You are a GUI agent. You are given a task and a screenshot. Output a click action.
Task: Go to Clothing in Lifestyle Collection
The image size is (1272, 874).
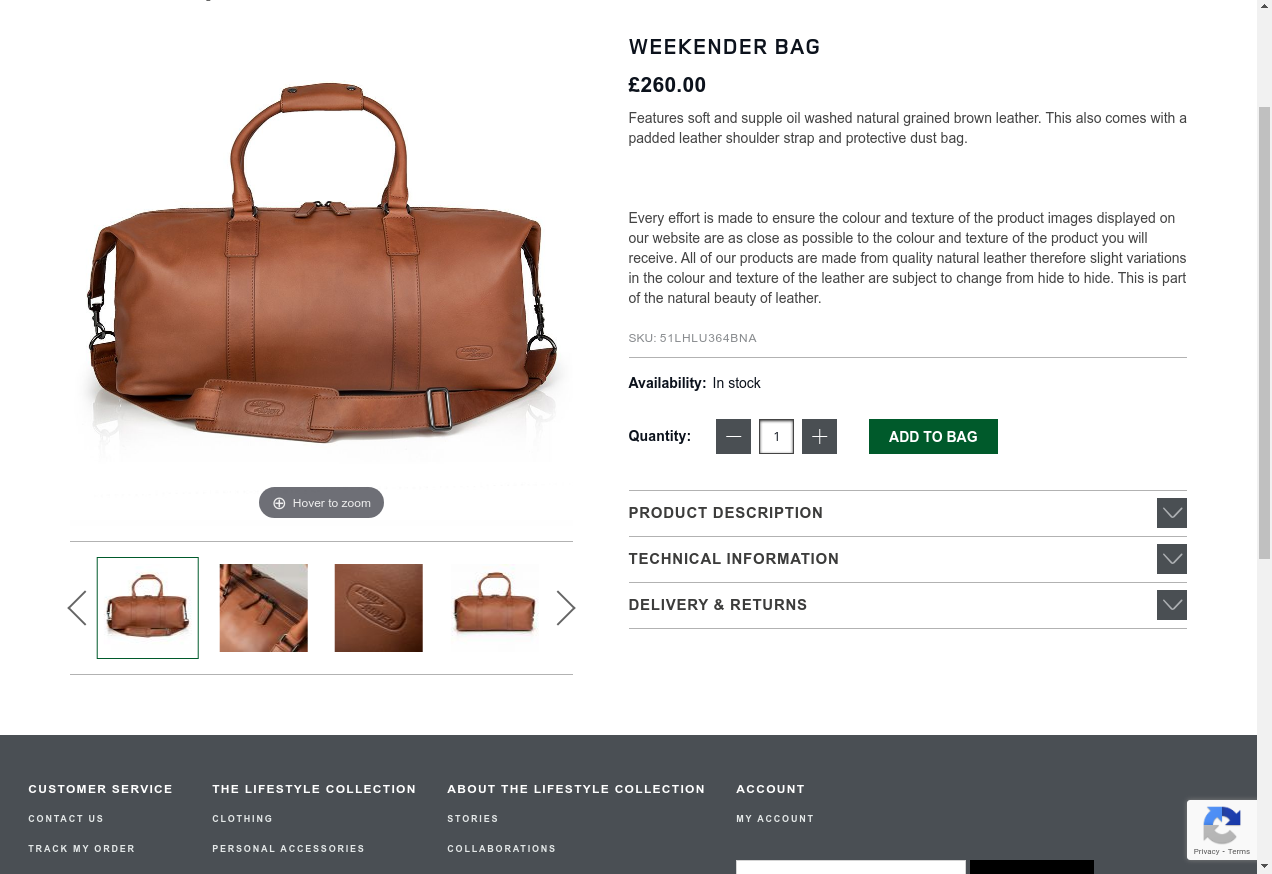[243, 819]
